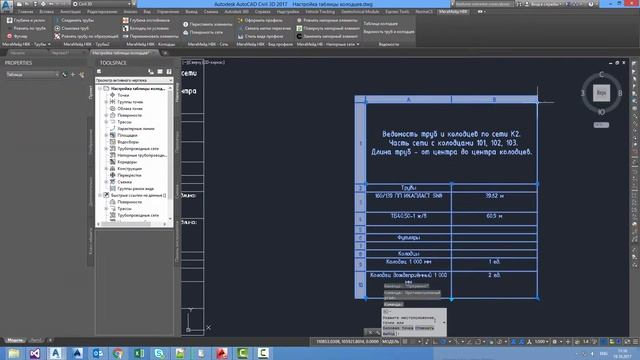The image size is (640, 360).
Task: Expand the 'Поверхности' node under the drawing
Action: coord(106,115)
